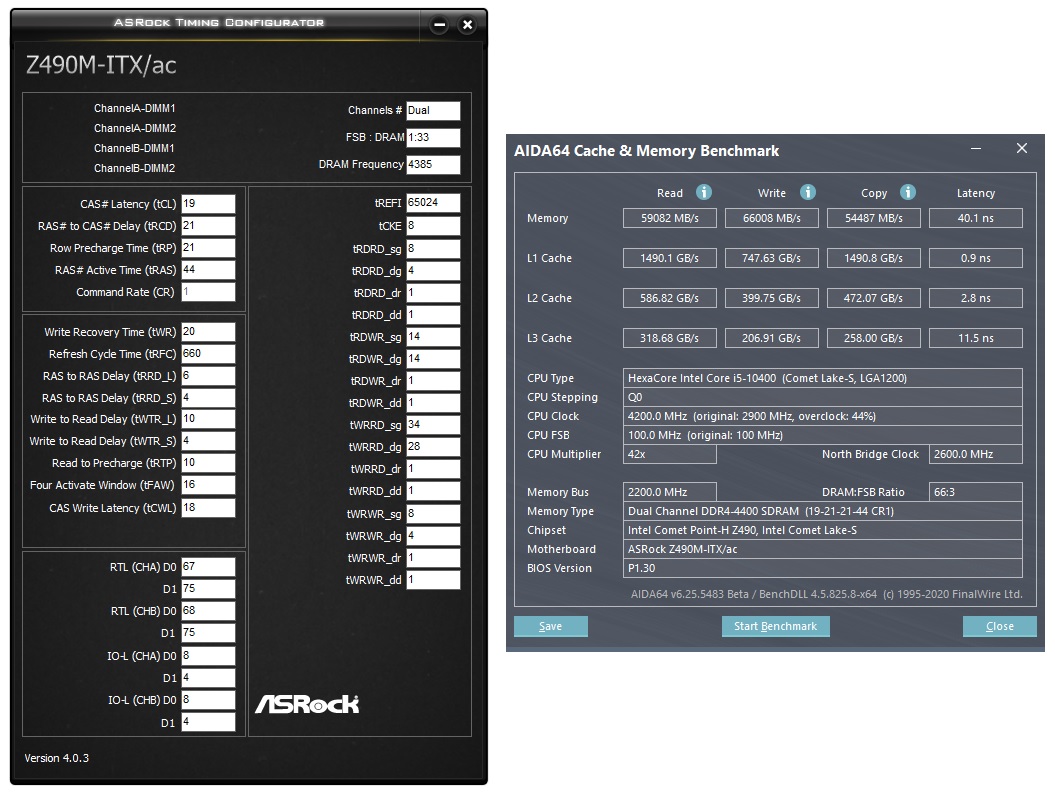Screen dimensions: 1055x797
Task: Click the Memory Read result 59082 MB/s
Action: [x=669, y=218]
